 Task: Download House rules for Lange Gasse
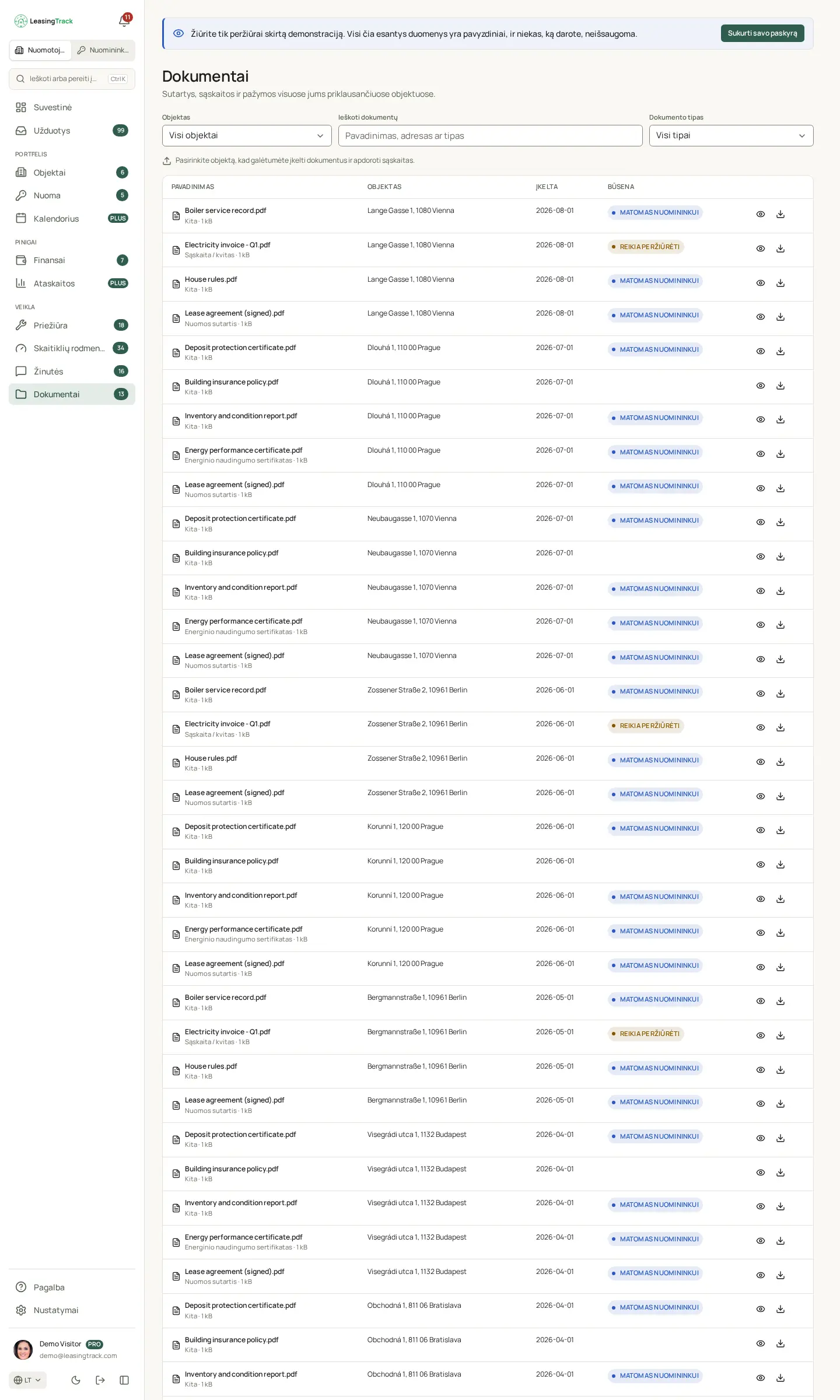tap(780, 283)
